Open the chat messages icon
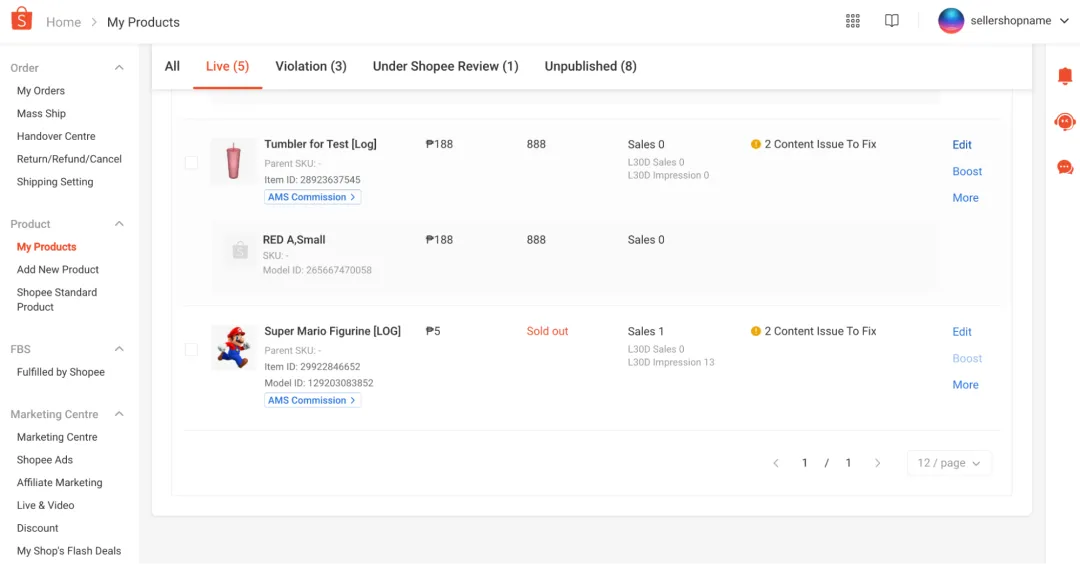The image size is (1080, 564). [x=1065, y=167]
